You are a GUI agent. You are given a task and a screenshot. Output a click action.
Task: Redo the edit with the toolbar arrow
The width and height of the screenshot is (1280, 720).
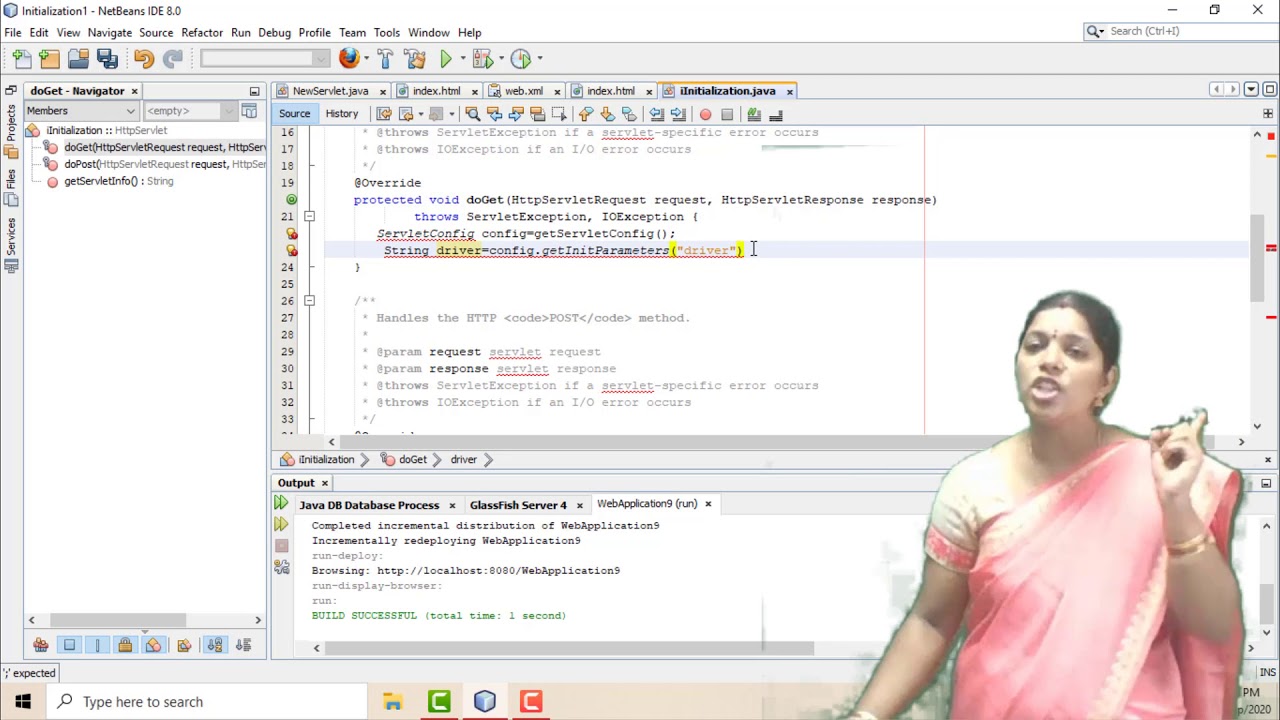pos(172,59)
